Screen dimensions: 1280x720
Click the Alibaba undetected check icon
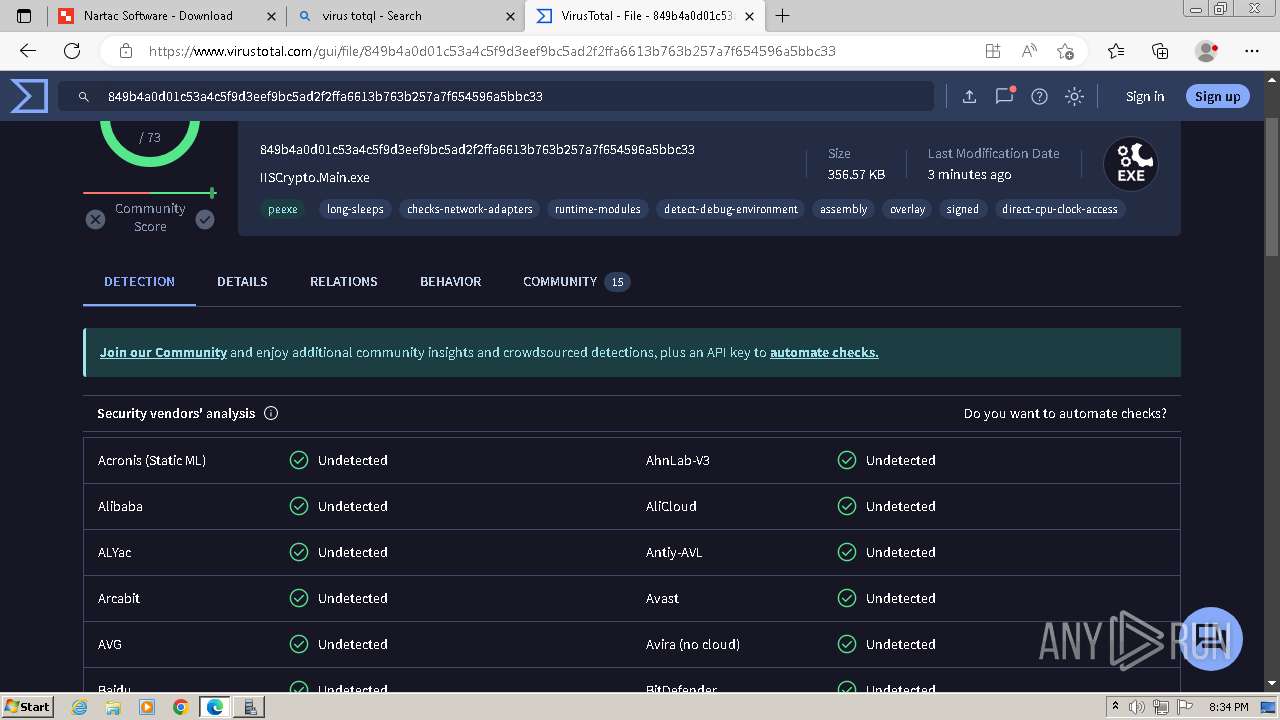pos(299,506)
